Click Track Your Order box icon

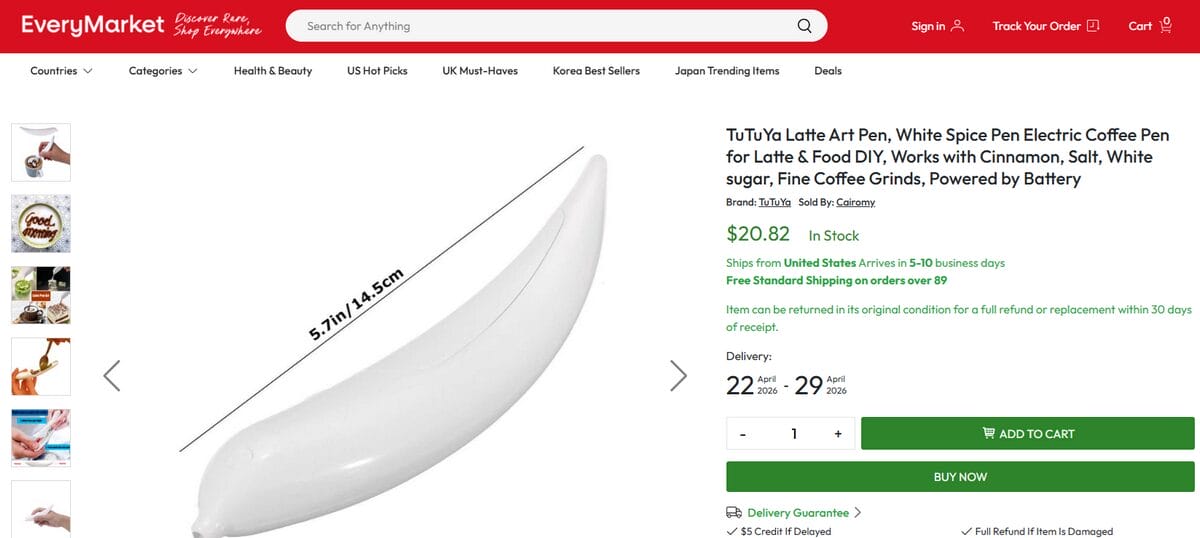[x=1092, y=26]
